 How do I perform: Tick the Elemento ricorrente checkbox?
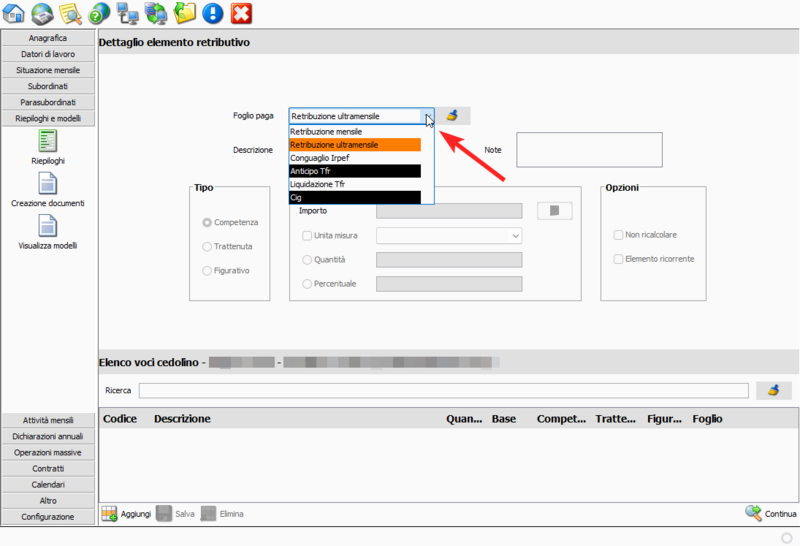[619, 259]
